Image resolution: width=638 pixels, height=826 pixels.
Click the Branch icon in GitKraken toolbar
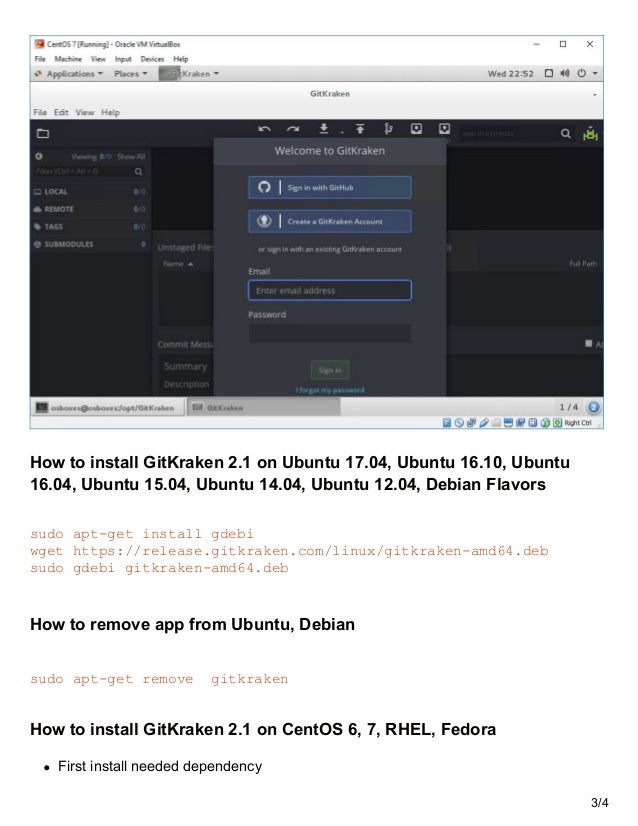coord(388,129)
